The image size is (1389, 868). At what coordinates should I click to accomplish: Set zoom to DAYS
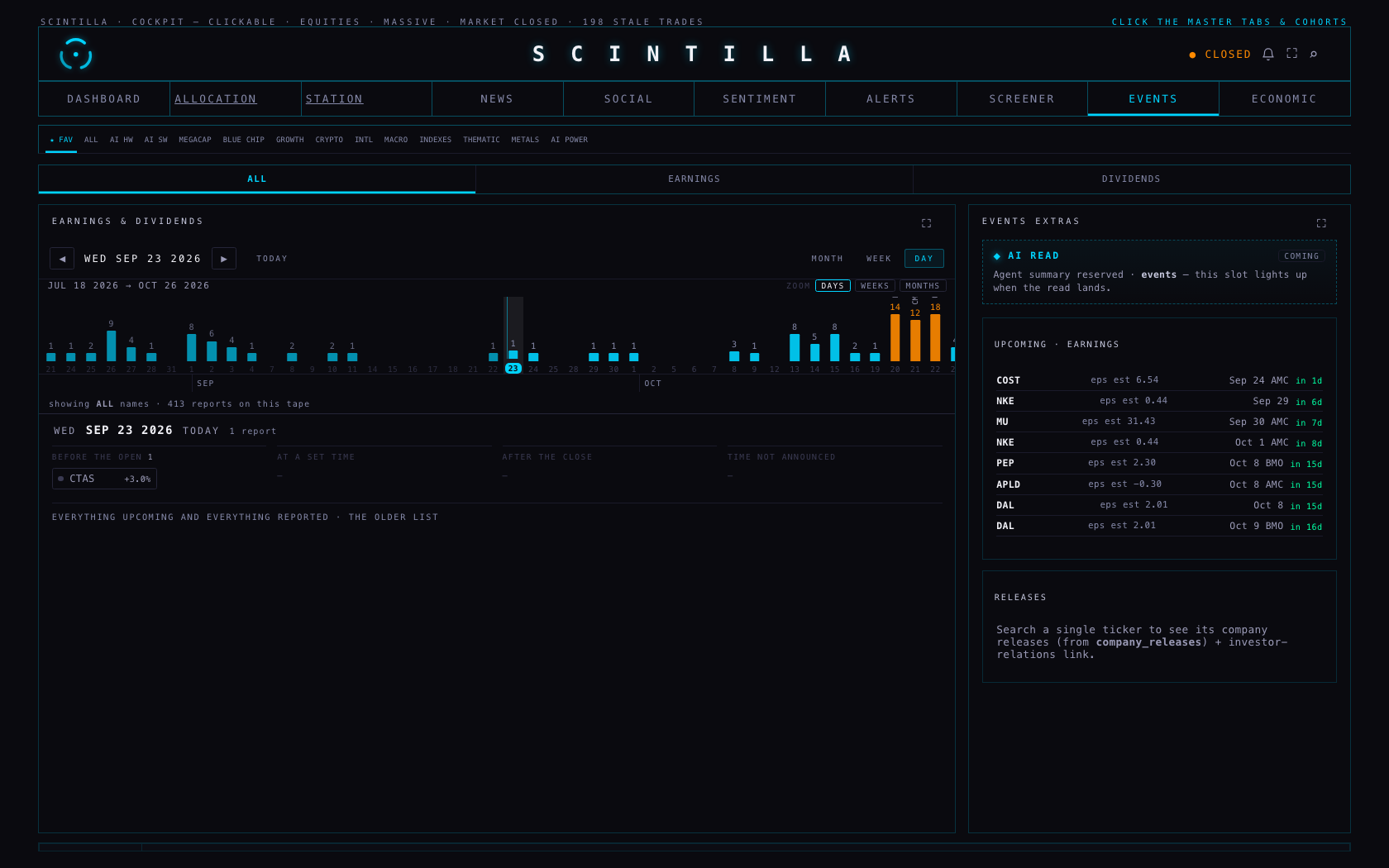click(x=833, y=286)
